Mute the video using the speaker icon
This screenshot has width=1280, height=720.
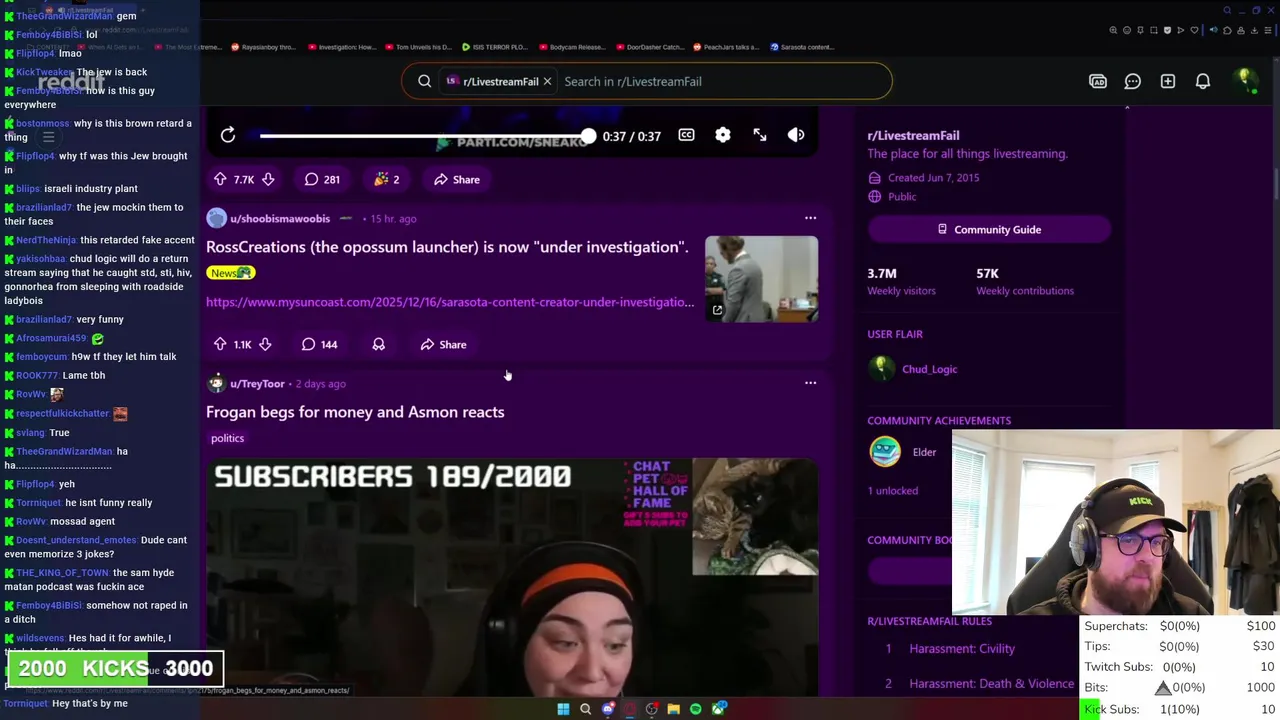(x=796, y=135)
